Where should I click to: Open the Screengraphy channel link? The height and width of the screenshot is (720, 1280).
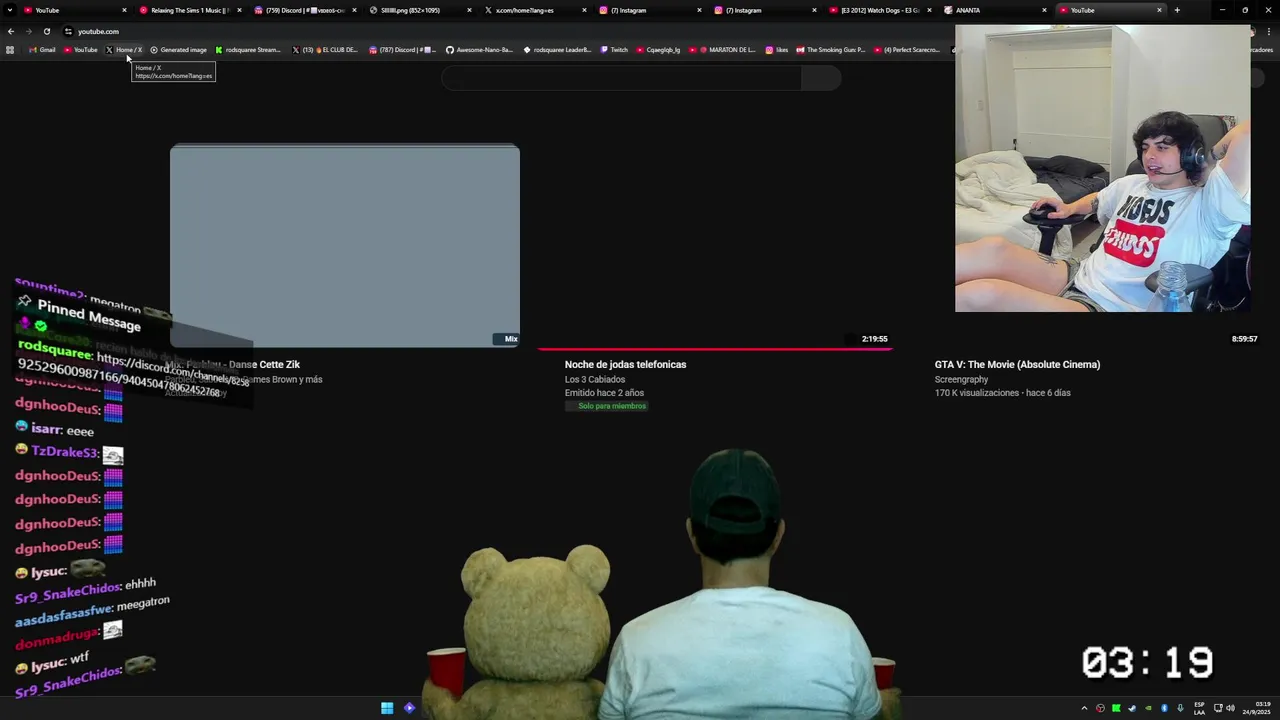click(961, 380)
